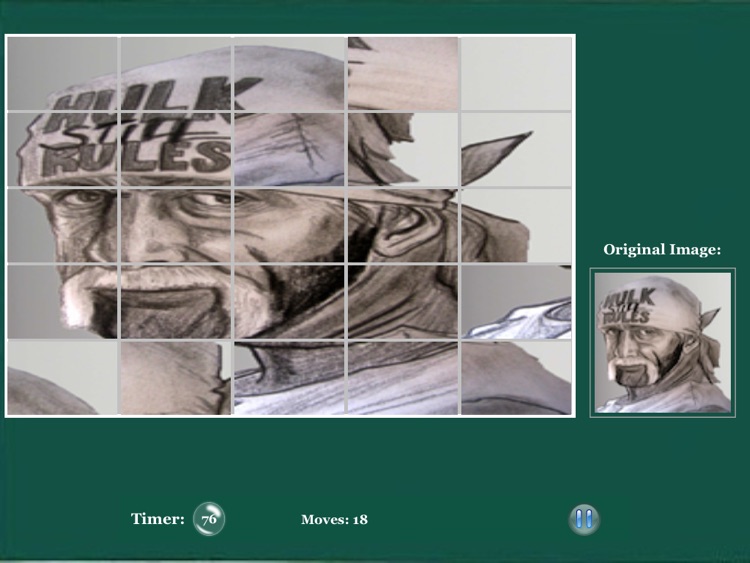Pick the tile with dark jawline beard

(289, 302)
